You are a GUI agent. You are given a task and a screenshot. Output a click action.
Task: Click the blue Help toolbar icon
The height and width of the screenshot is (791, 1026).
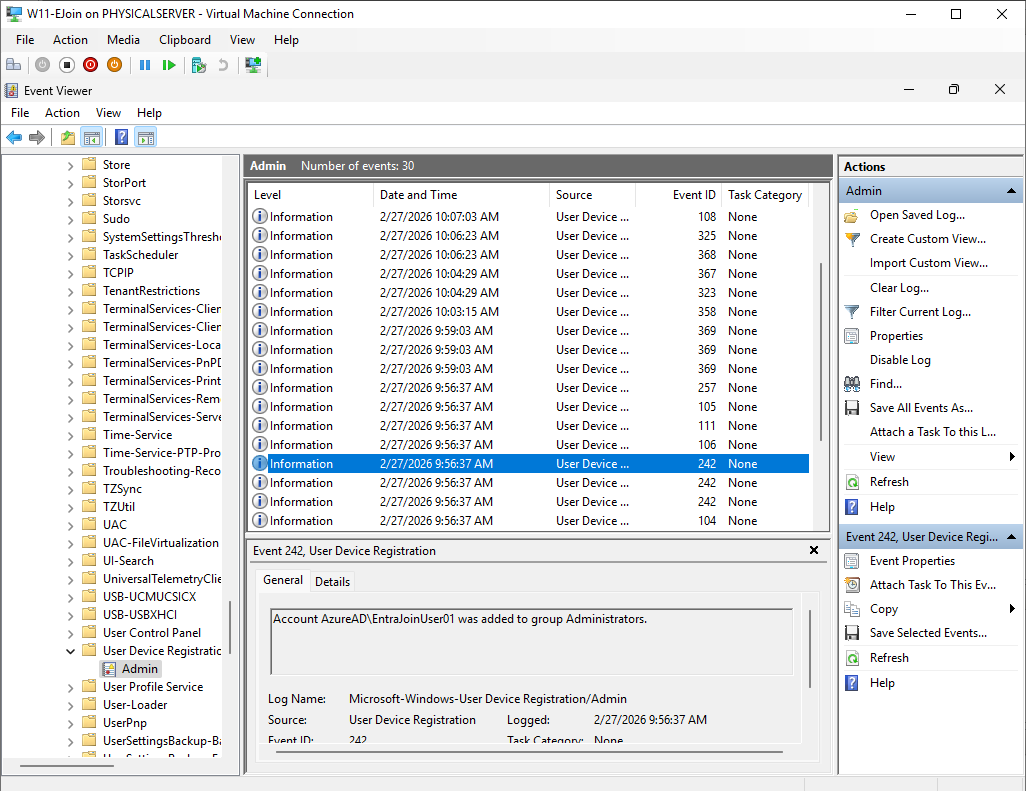click(x=121, y=137)
